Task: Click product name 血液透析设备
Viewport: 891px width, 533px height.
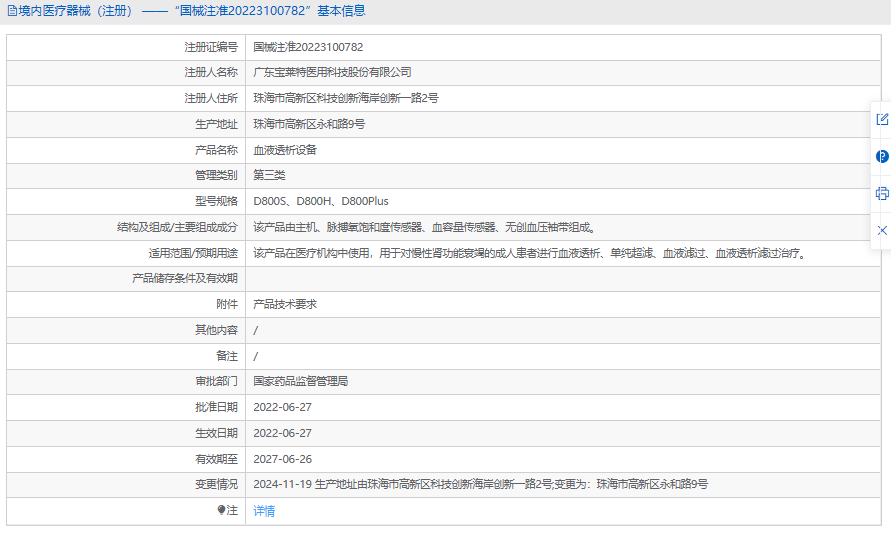Action: [x=285, y=150]
